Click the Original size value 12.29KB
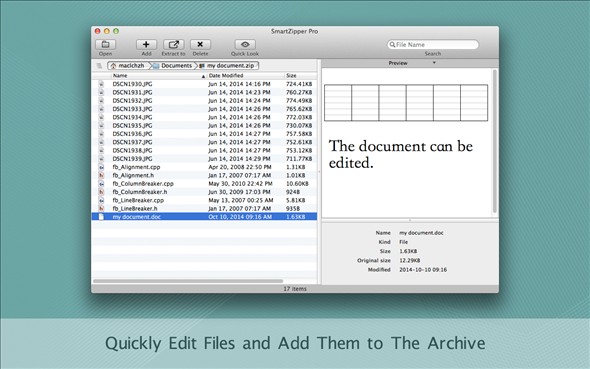The image size is (590, 369). (x=410, y=260)
